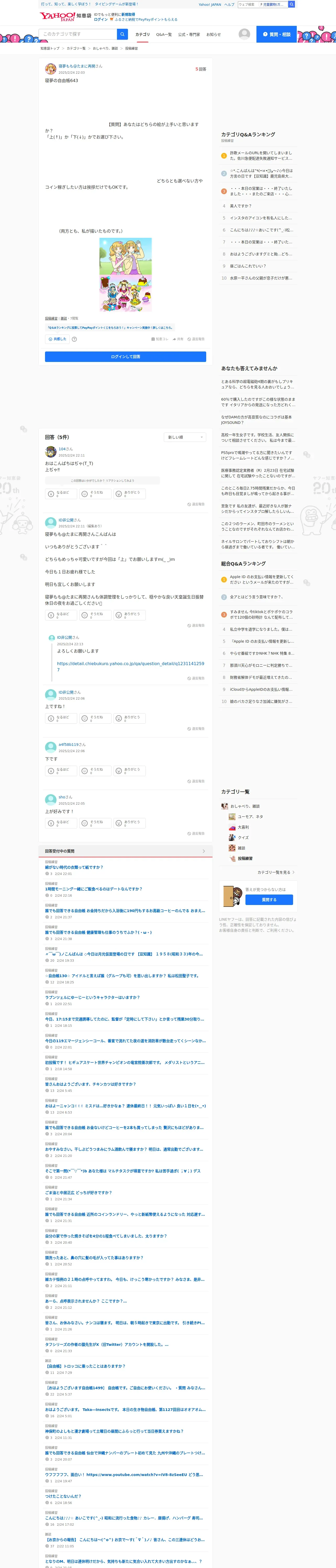Click the タイピングゲームが新登場！ top link
336x1568 pixels.
116,4
